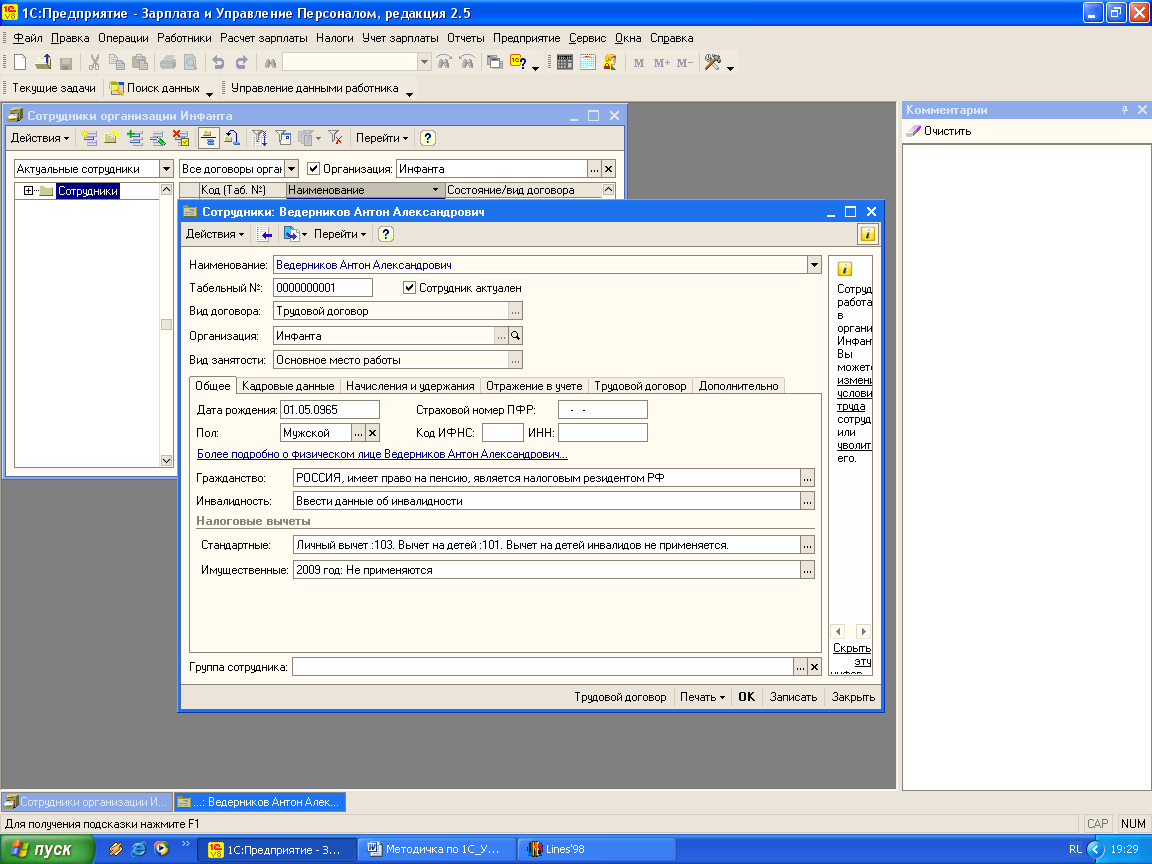Open main toolbar search combo box arrow
This screenshot has height=864, width=1152.
[424, 62]
